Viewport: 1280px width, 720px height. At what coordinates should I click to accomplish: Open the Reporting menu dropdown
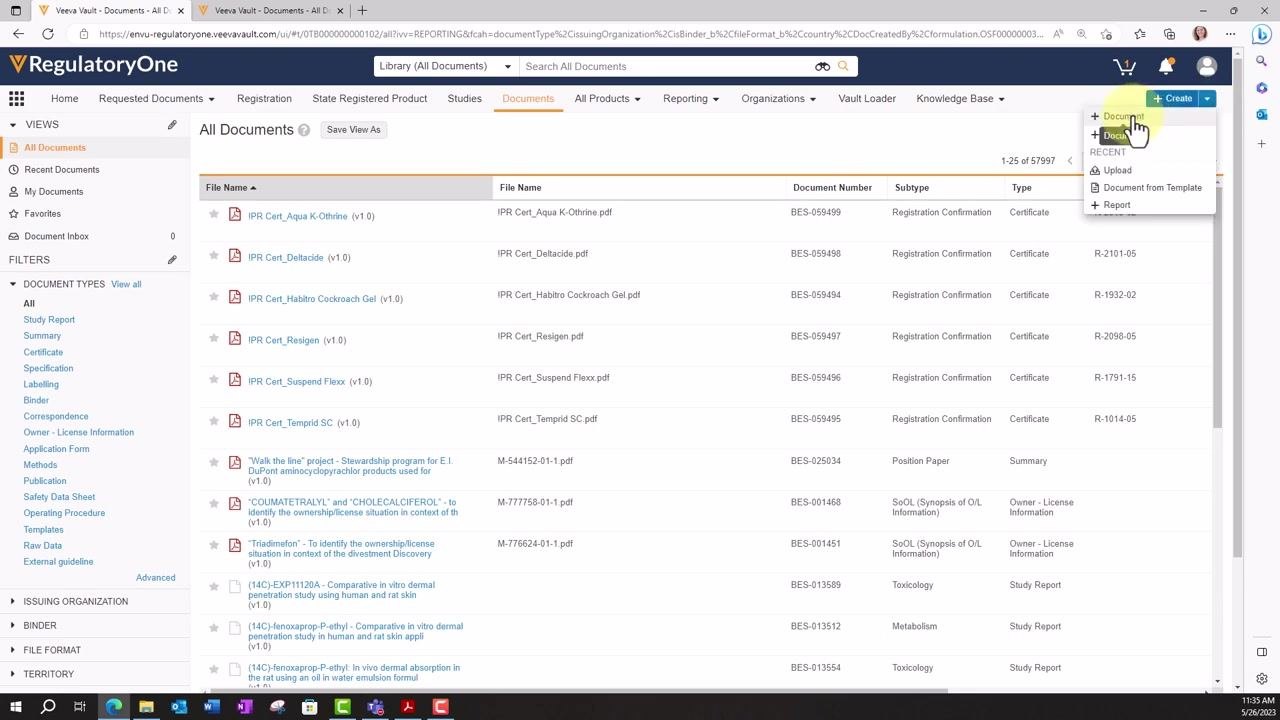click(x=692, y=99)
